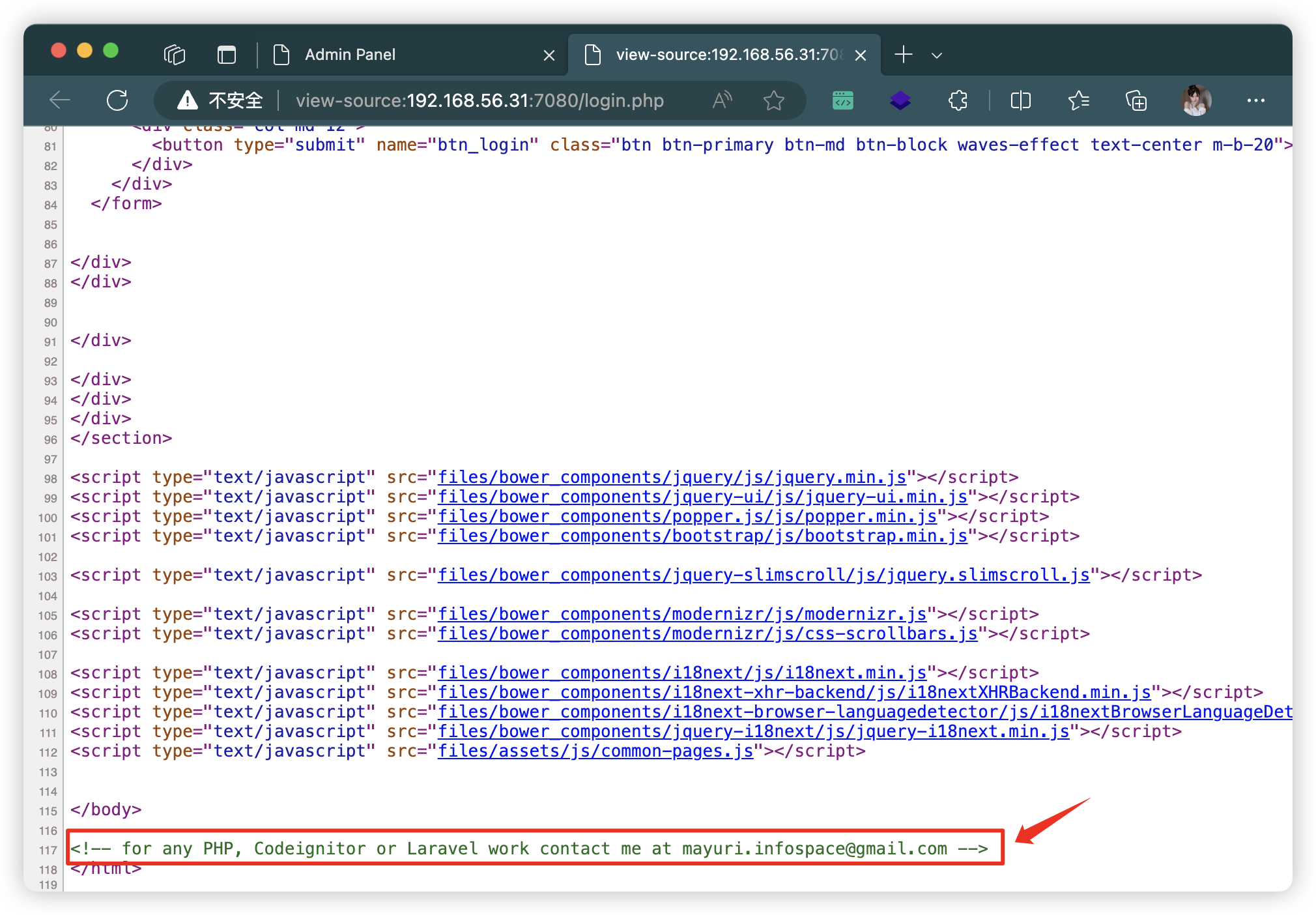The height and width of the screenshot is (915, 1316).
Task: Open i18nextXHRBackend.min.js source link
Action: coord(794,692)
